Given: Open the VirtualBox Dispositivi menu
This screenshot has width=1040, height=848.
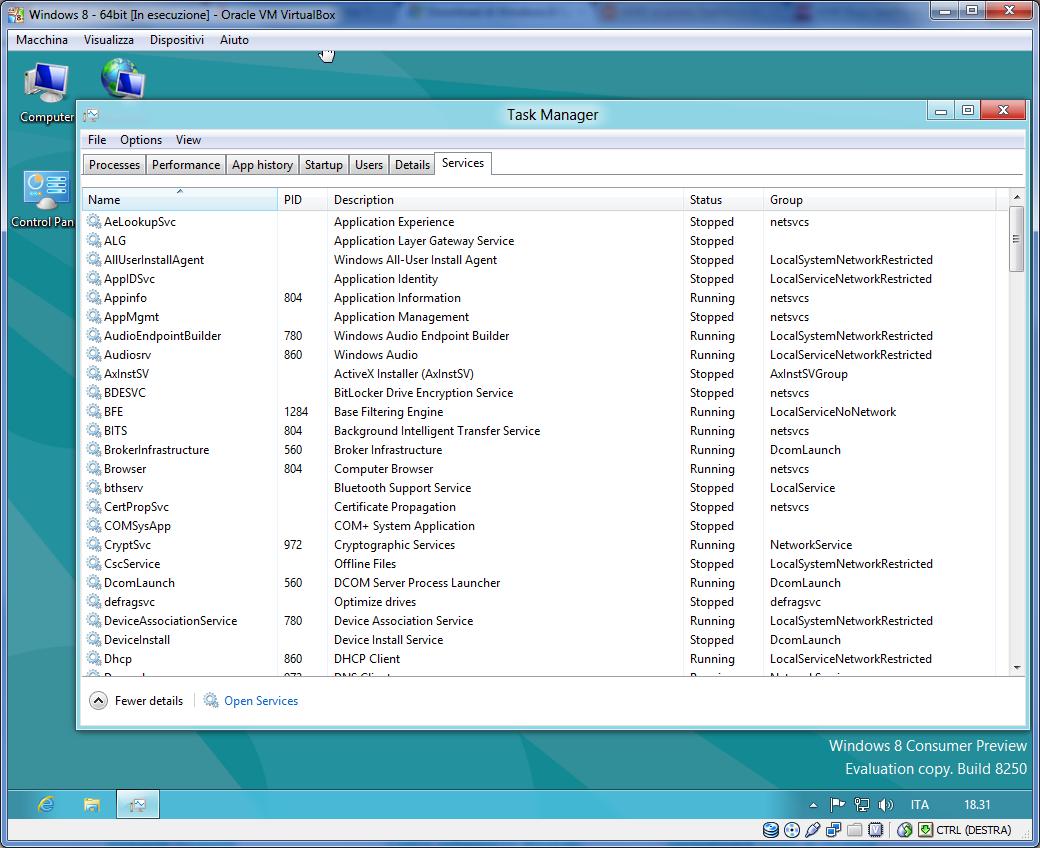Looking at the screenshot, I should pos(176,40).
